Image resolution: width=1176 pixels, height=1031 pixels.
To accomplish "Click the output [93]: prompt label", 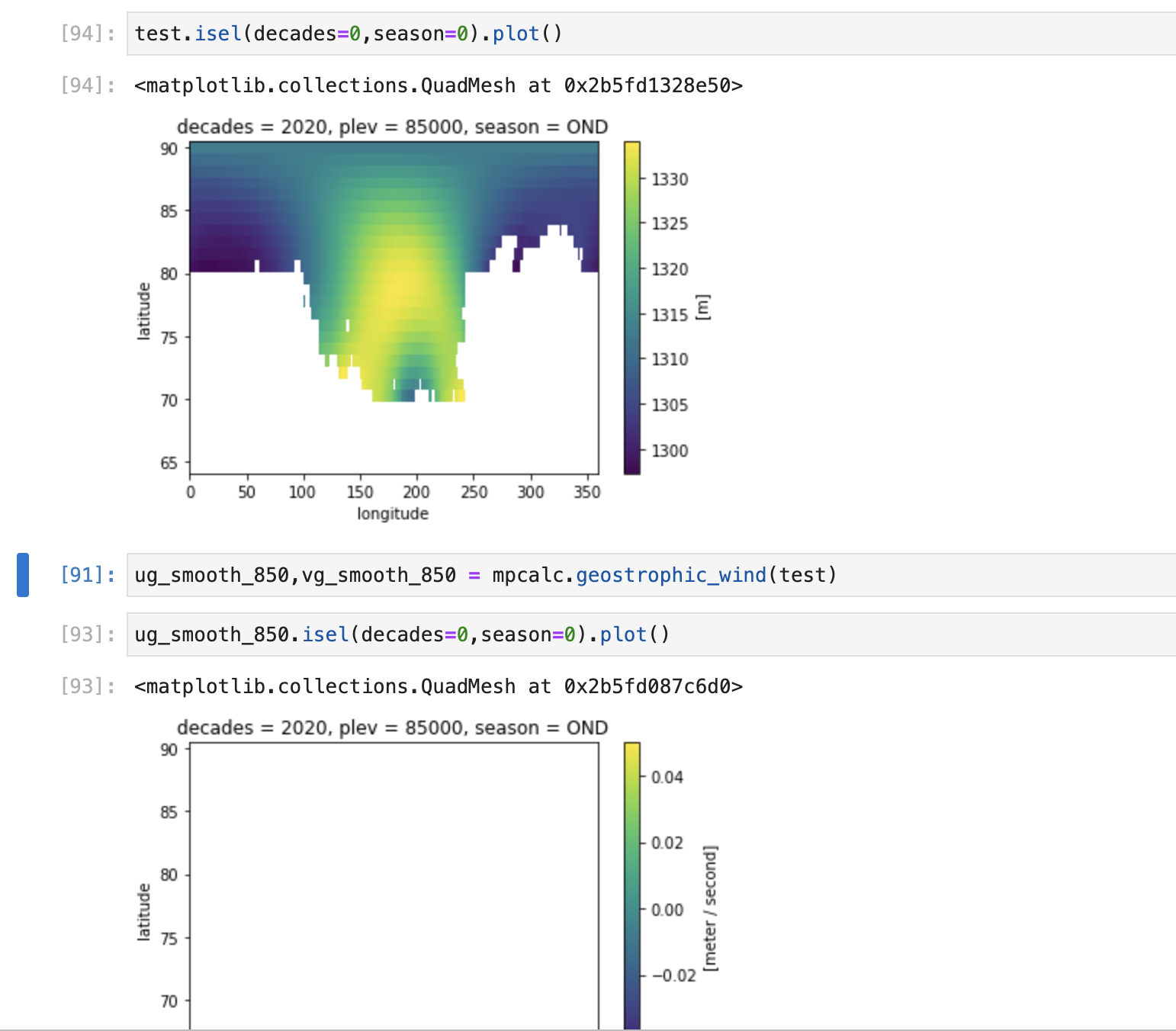I will (x=88, y=686).
